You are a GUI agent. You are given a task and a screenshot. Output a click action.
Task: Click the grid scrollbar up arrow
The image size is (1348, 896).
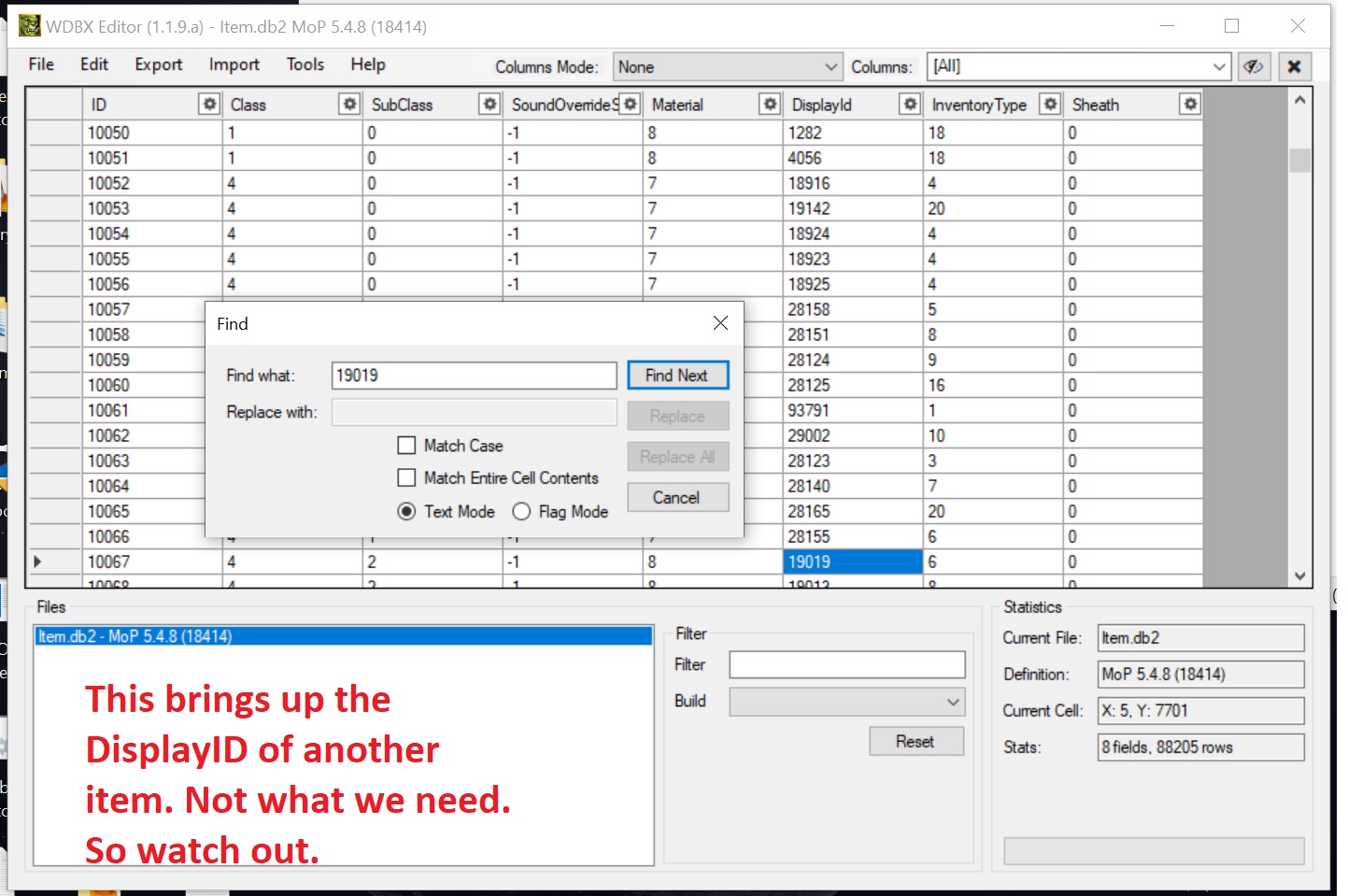coord(1299,100)
